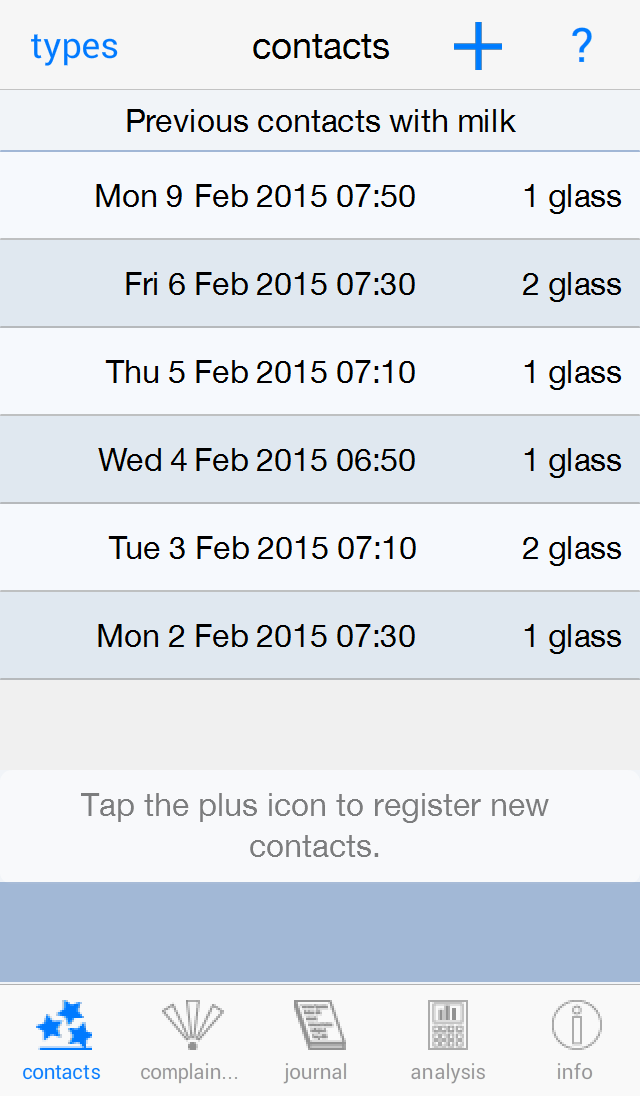Screen dimensions: 640x1096
Task: Tap the 'info' tab label
Action: pos(575,1072)
